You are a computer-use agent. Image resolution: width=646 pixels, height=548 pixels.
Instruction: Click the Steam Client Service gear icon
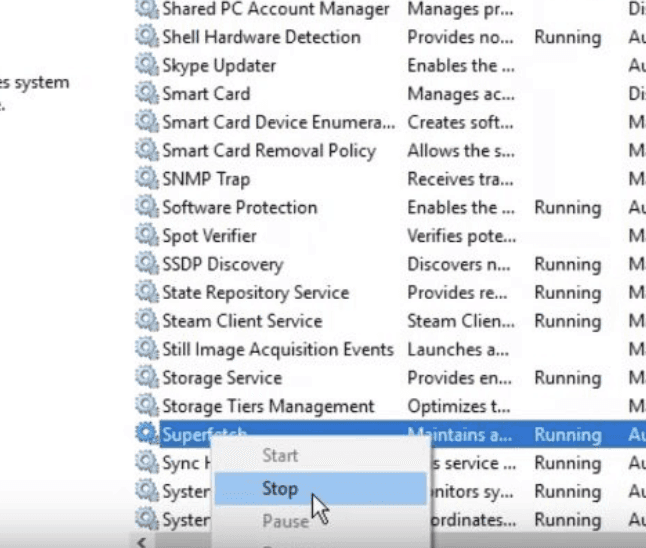click(x=147, y=321)
